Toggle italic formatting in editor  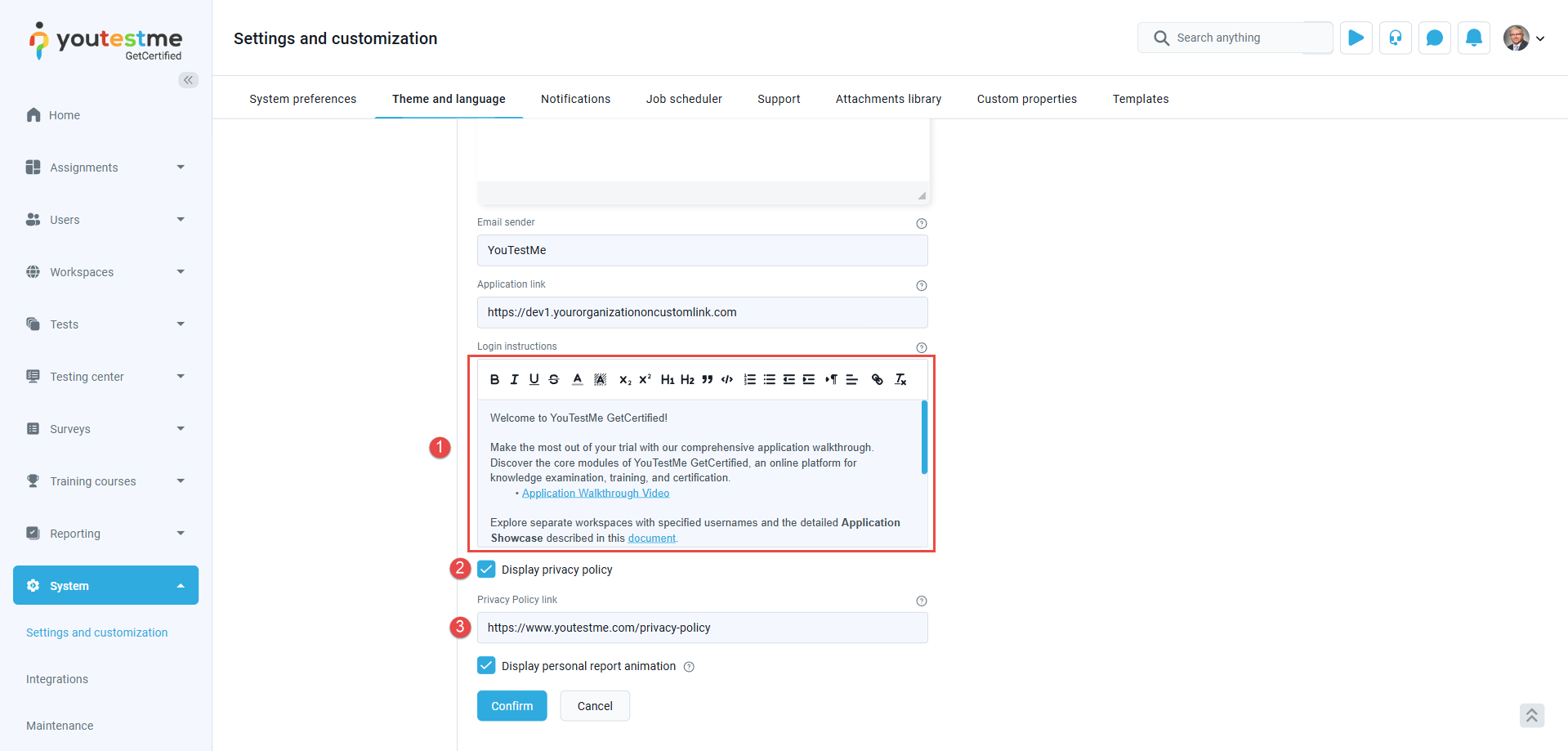514,379
